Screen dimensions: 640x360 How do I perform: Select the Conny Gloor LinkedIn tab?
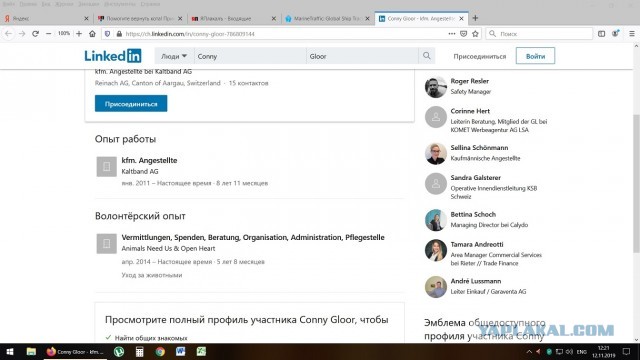[421, 19]
